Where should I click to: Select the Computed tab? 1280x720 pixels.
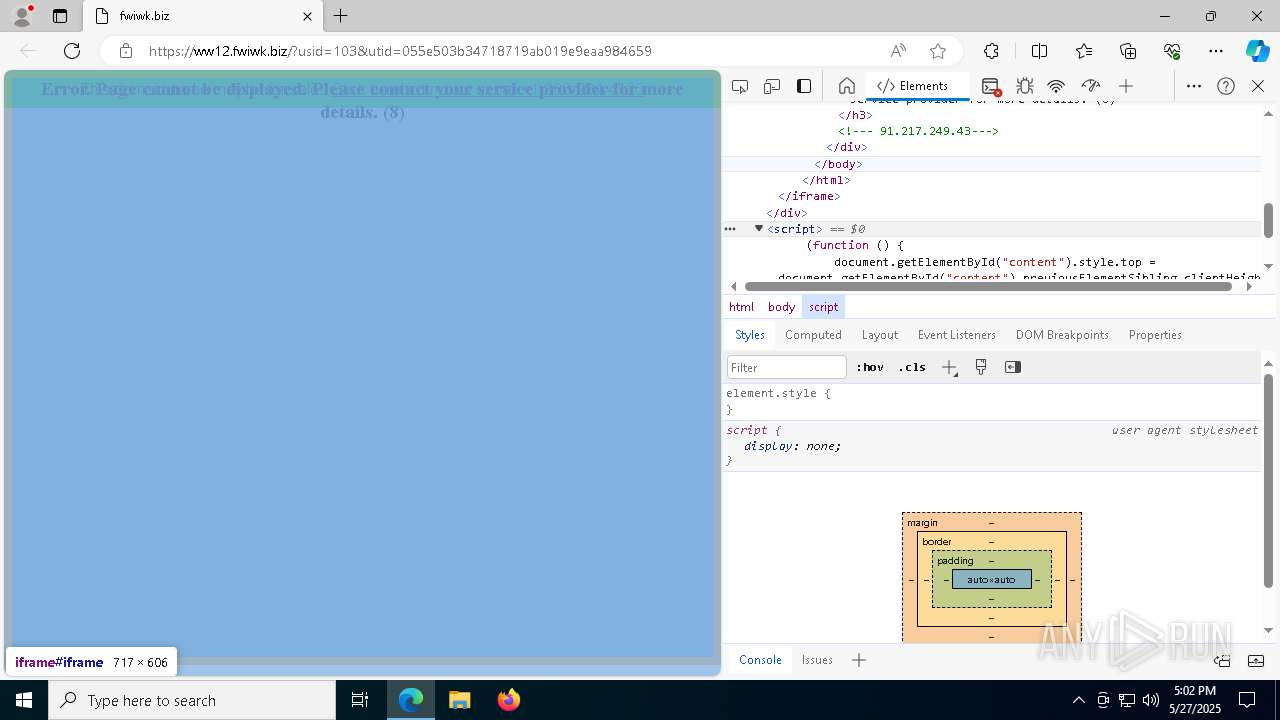coord(813,335)
